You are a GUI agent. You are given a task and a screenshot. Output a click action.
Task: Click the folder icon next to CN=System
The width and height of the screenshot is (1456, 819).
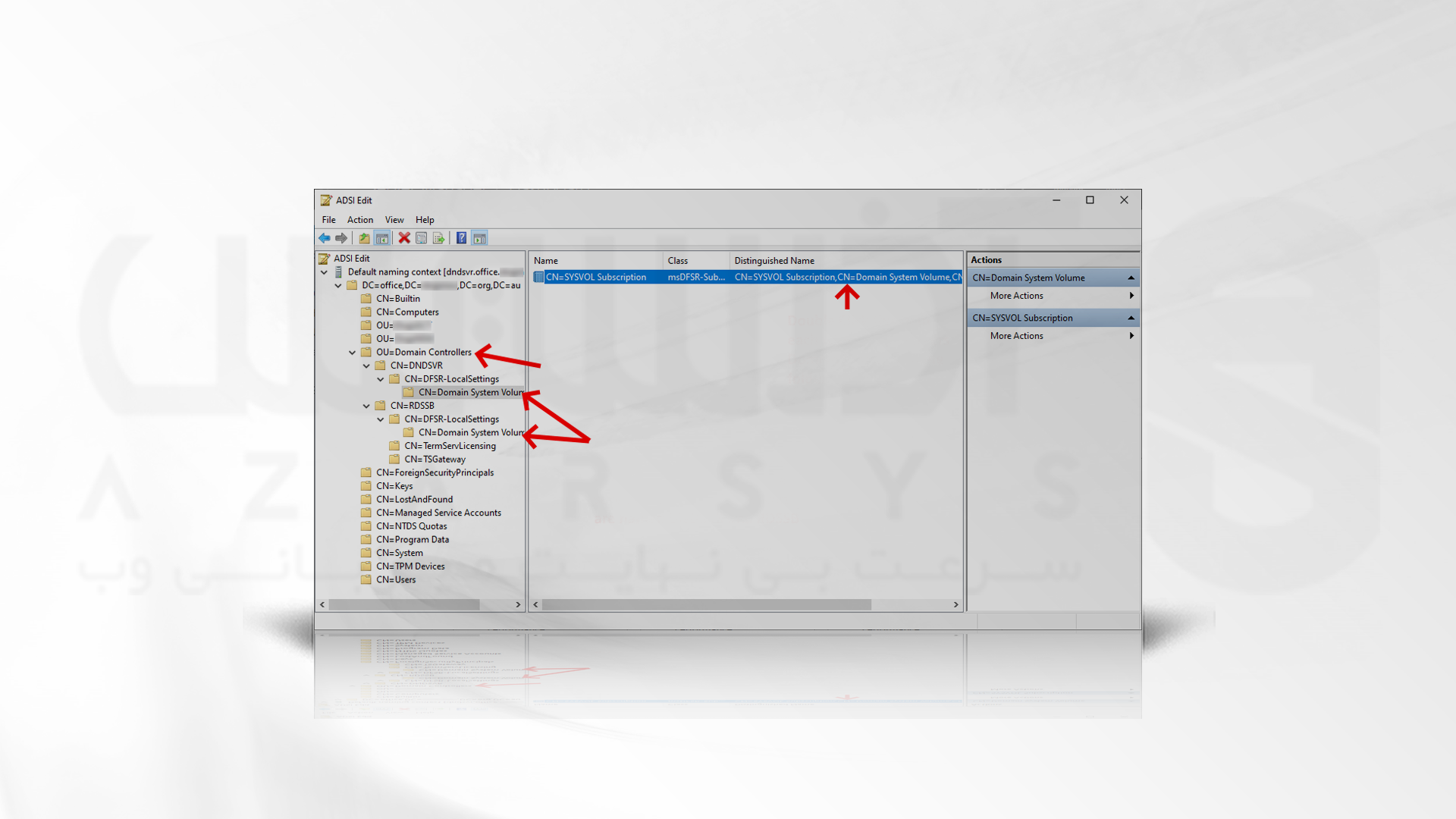[x=366, y=553]
